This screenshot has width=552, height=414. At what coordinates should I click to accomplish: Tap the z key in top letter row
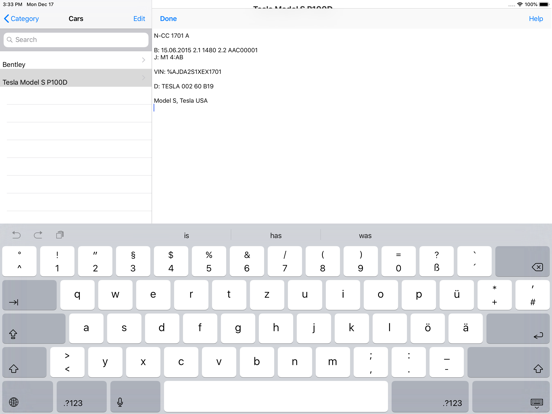267,295
